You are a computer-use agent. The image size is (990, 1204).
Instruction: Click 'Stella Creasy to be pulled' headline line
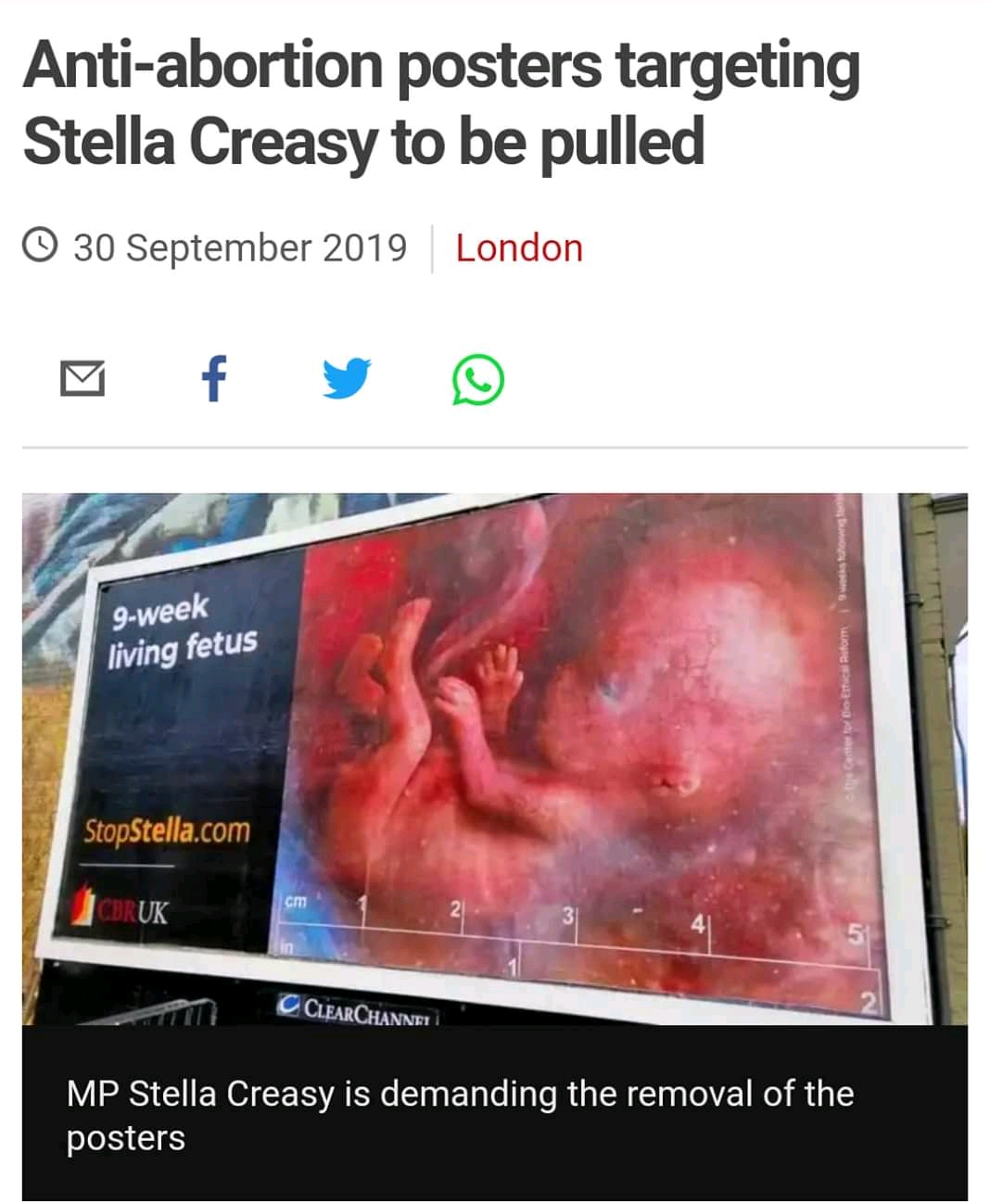pos(363,141)
